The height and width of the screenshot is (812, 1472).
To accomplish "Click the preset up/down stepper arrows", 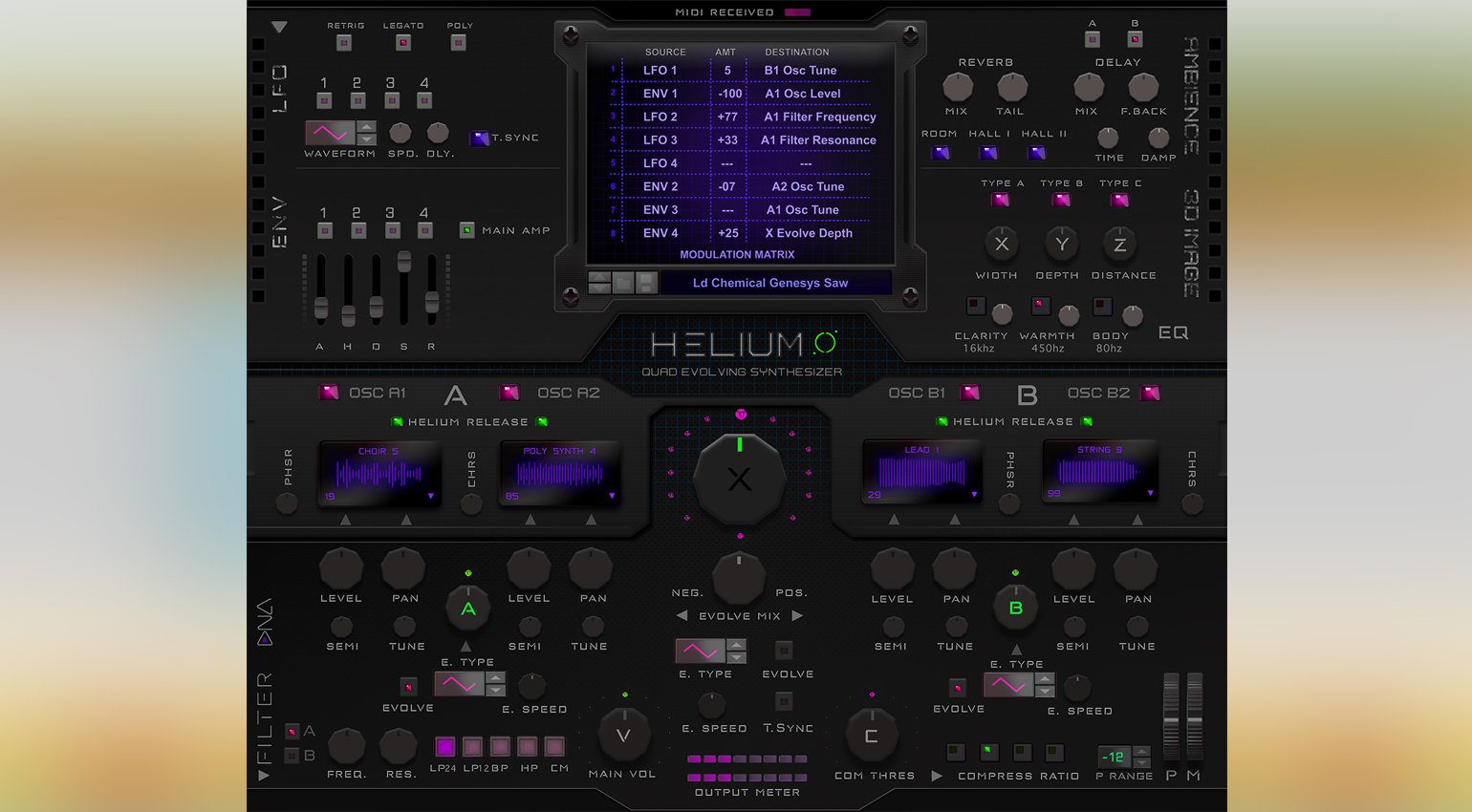I will 599,283.
